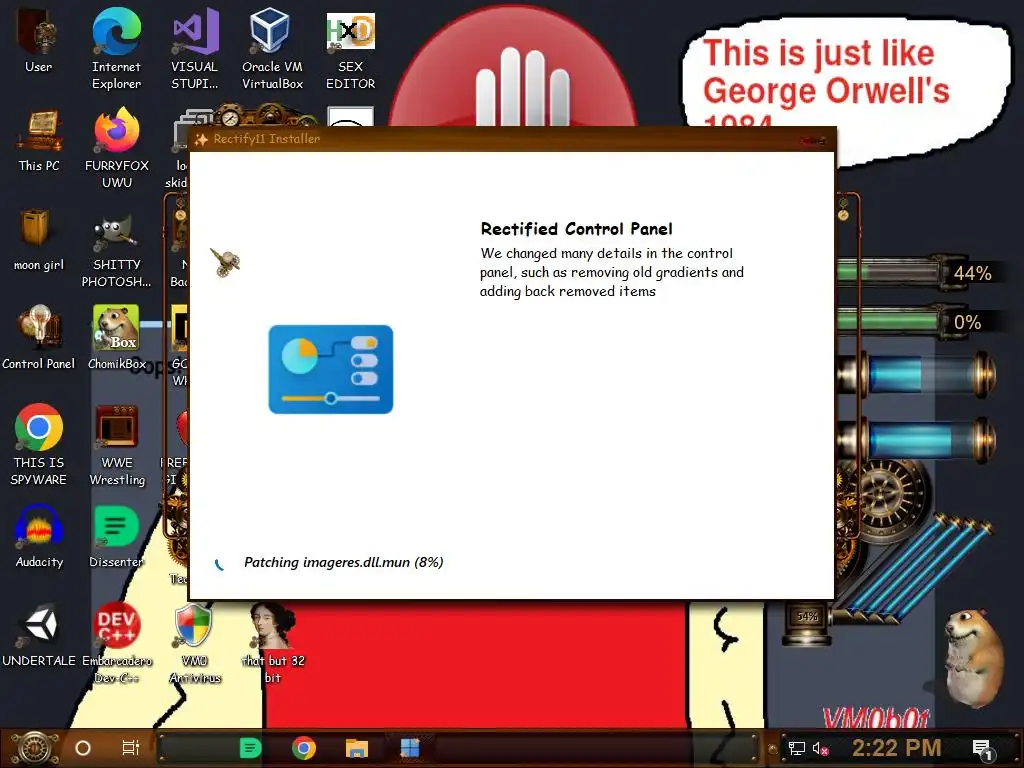Click the Control Panel illustration in installer
This screenshot has height=768, width=1024.
click(331, 369)
